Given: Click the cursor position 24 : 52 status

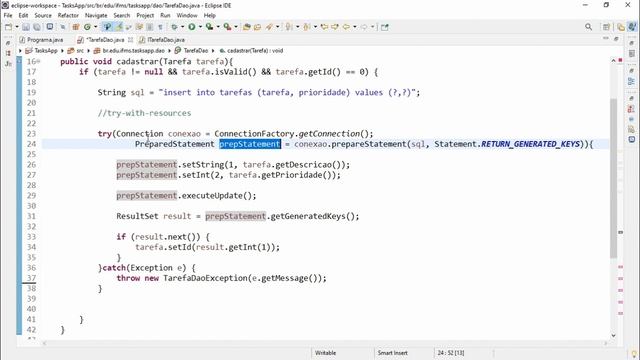Looking at the screenshot, I should coord(451,353).
